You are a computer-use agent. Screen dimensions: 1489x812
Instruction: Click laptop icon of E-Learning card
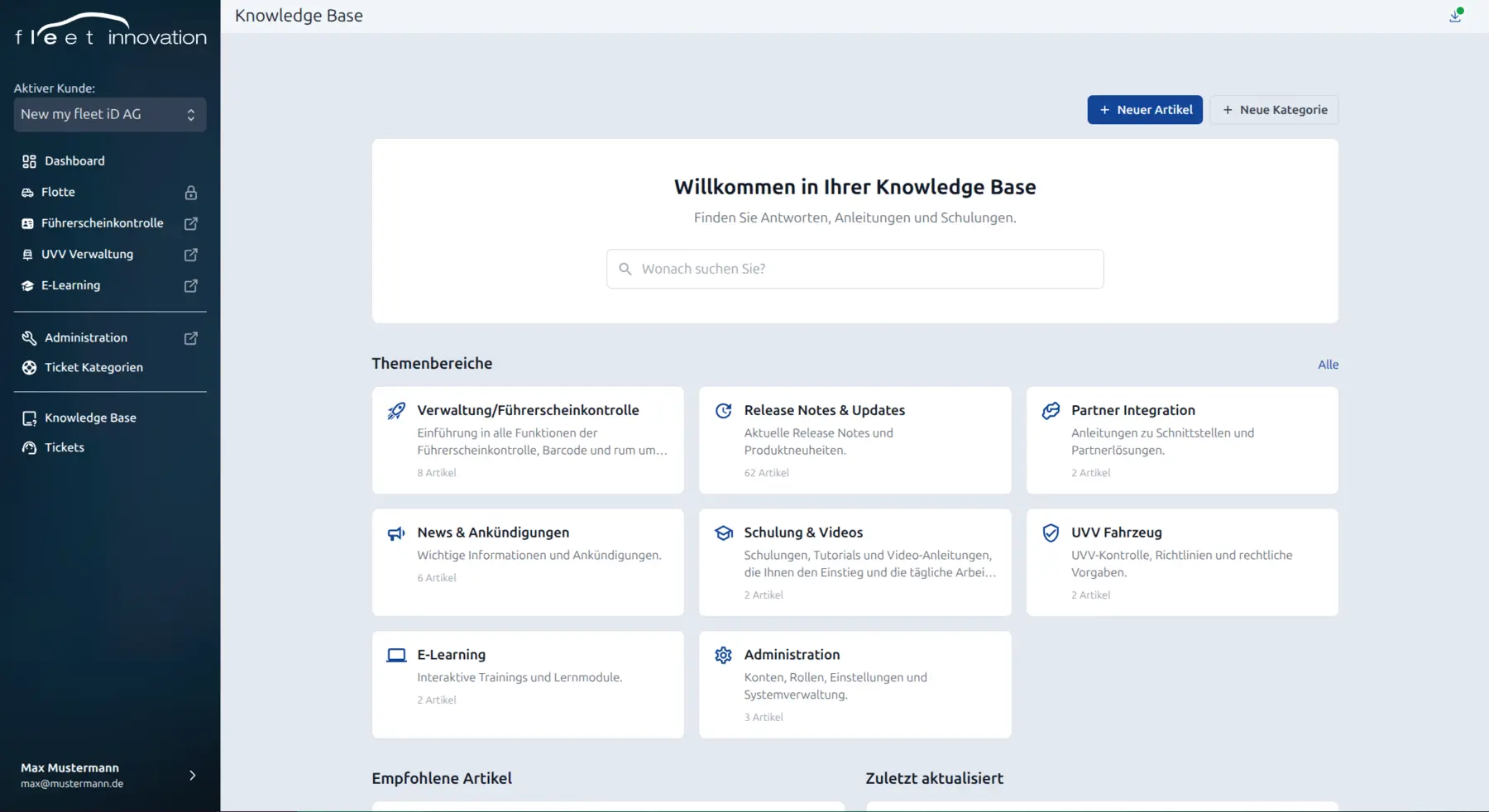click(x=396, y=656)
